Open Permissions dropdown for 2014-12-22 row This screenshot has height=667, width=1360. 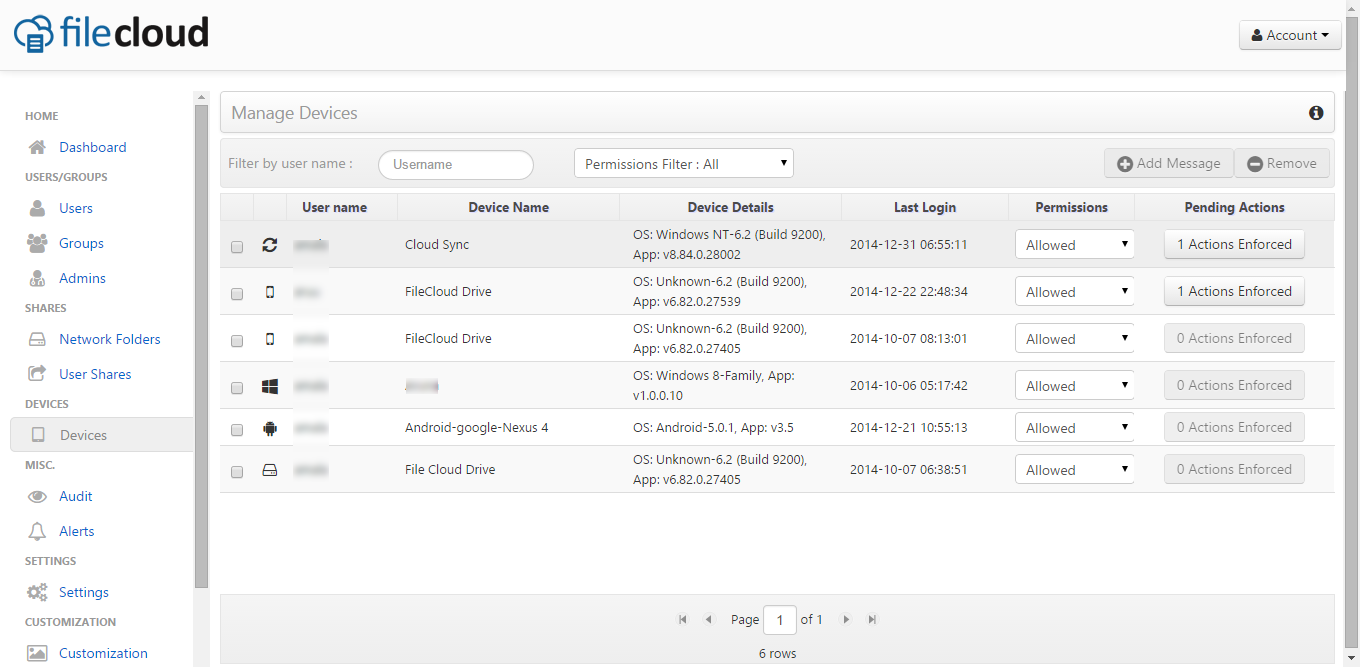coord(1075,291)
